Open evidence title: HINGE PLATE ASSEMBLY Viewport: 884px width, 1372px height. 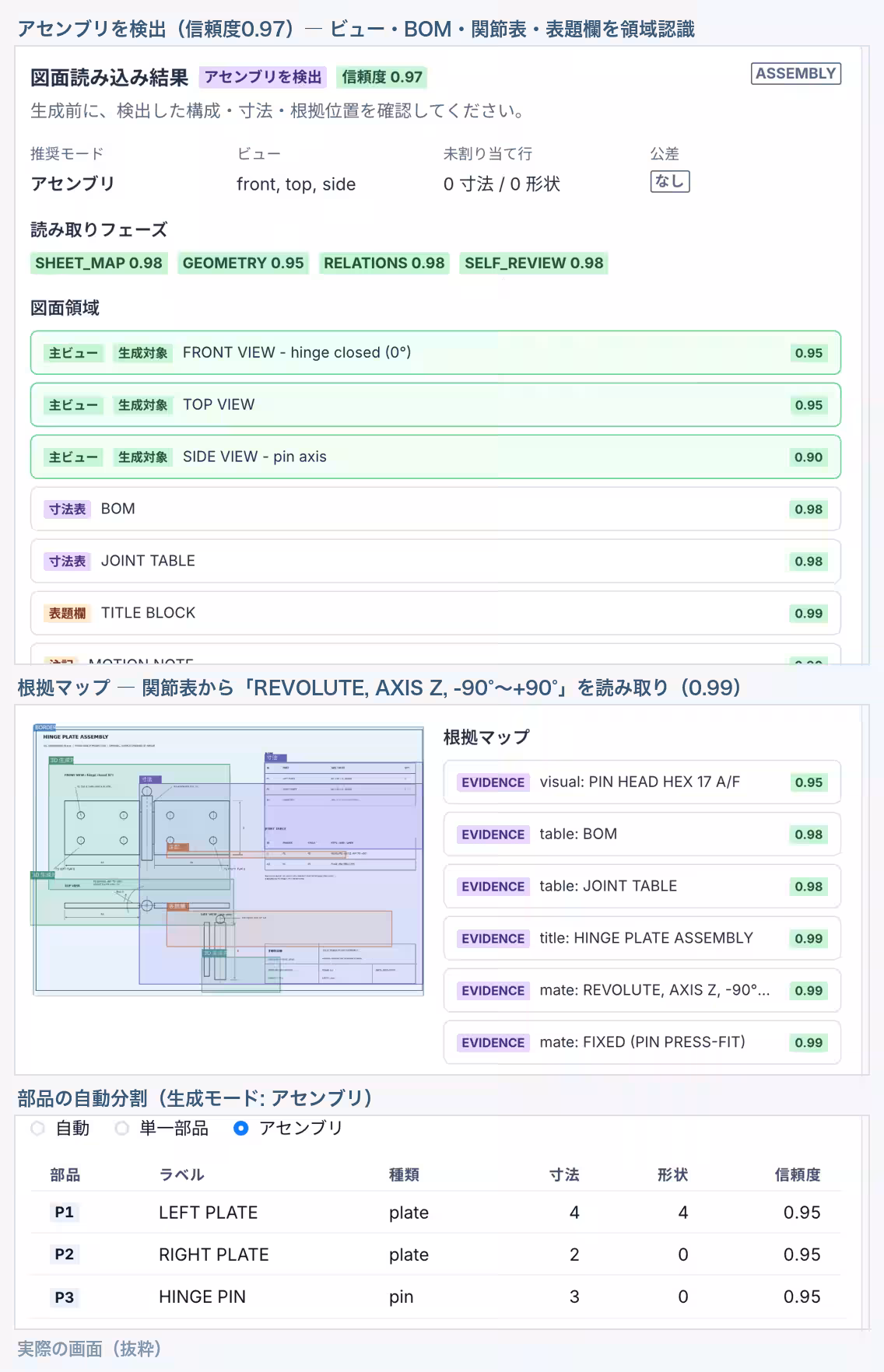click(x=642, y=939)
